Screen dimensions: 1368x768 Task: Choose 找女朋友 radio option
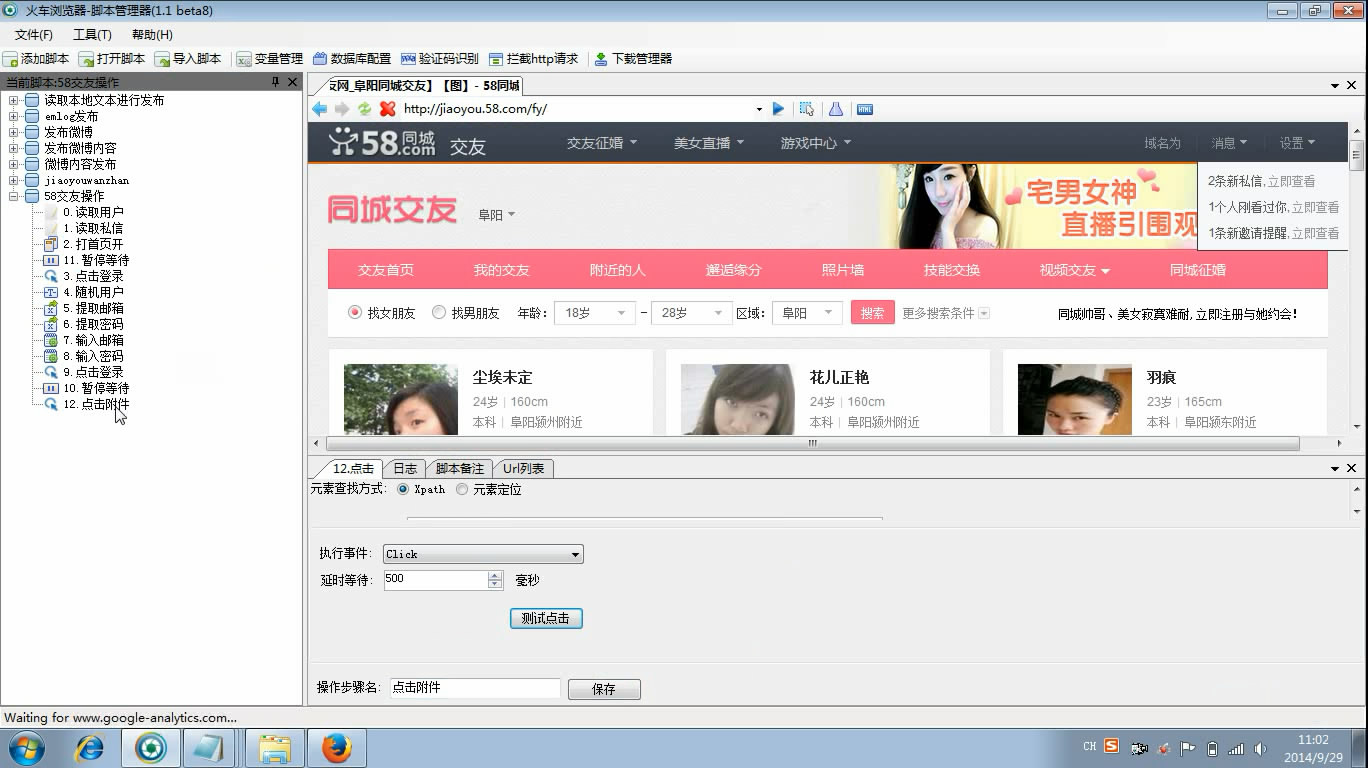(x=354, y=313)
